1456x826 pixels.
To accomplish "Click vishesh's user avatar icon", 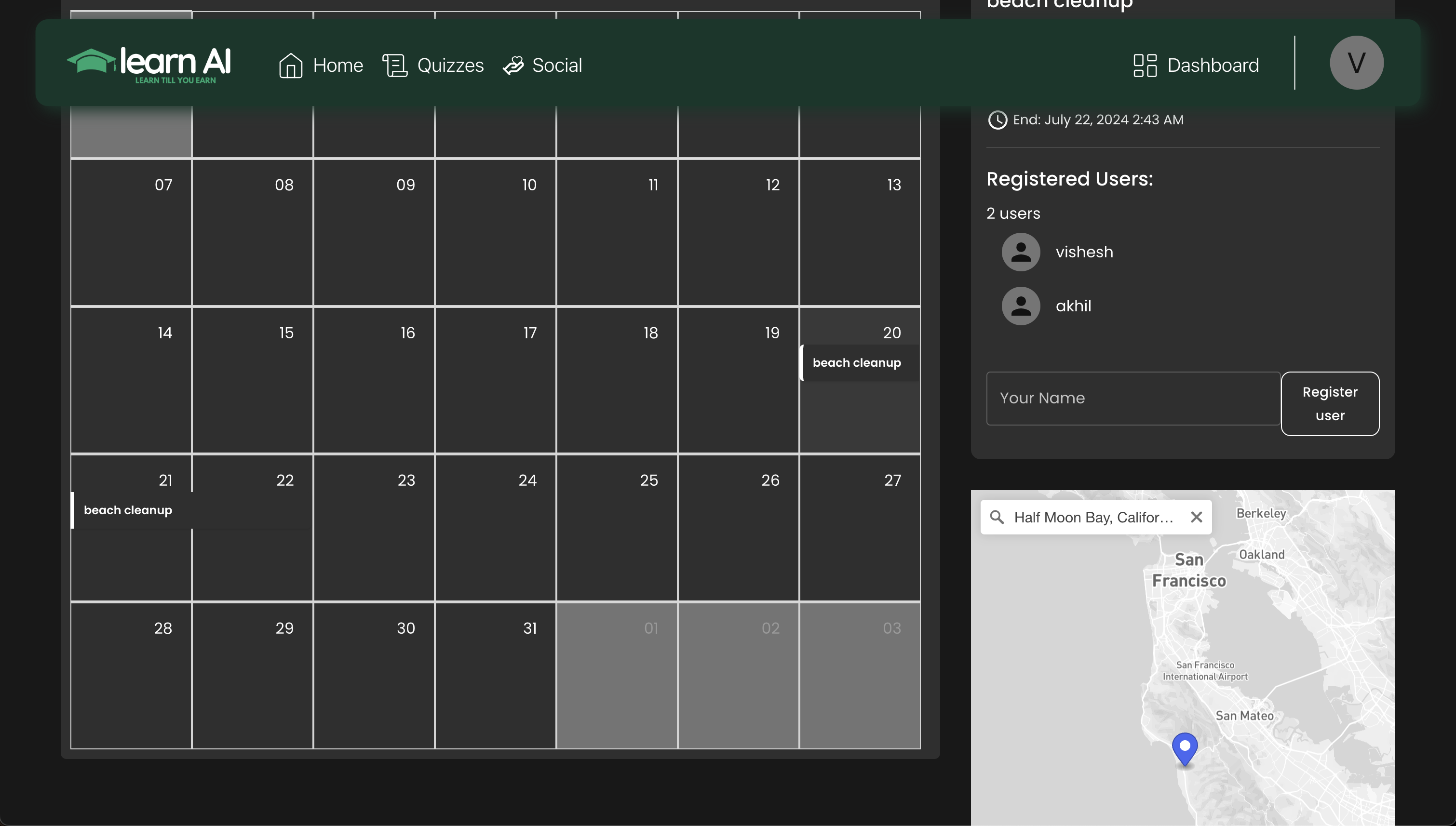I will [x=1020, y=252].
